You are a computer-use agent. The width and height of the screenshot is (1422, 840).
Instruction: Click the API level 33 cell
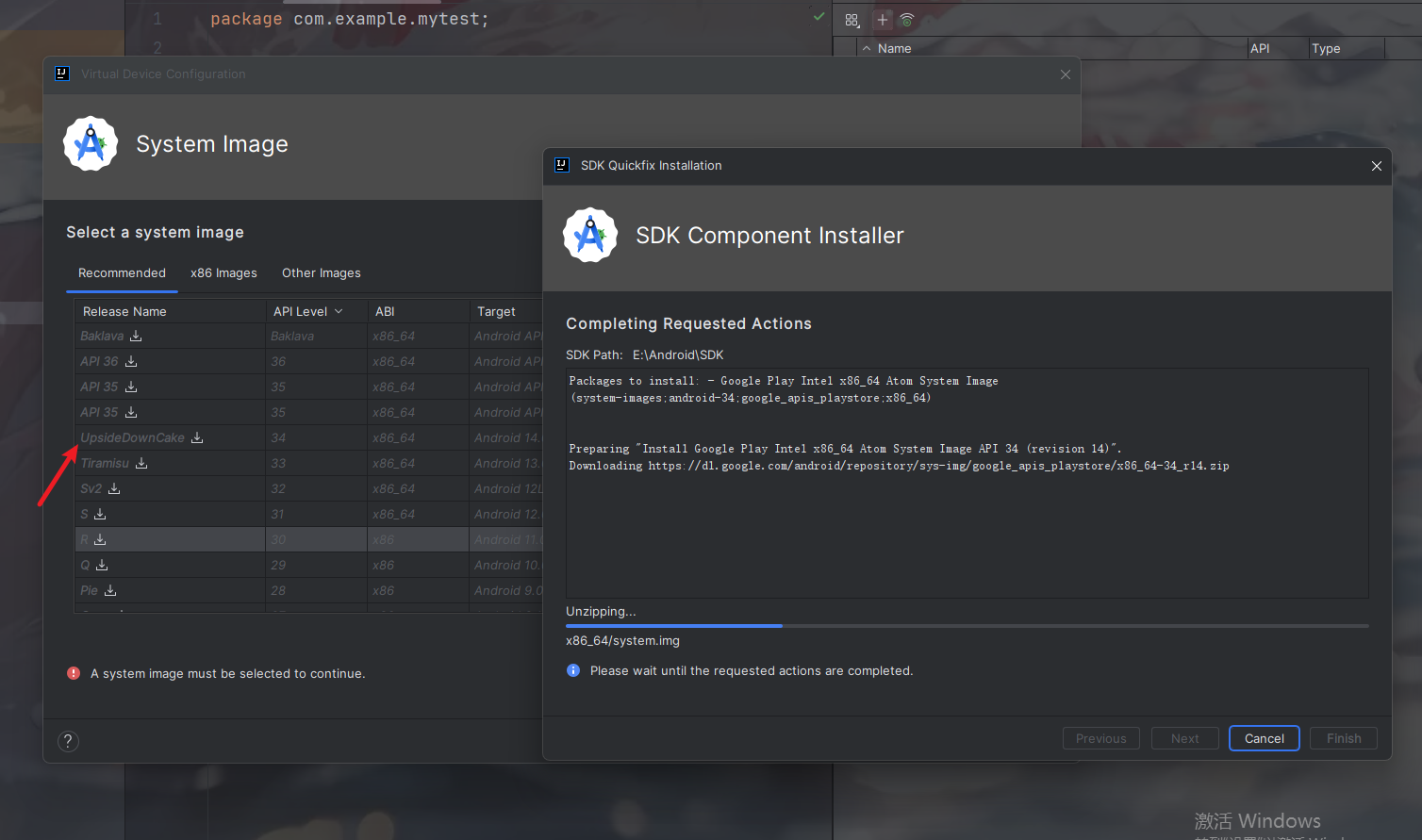tap(316, 463)
